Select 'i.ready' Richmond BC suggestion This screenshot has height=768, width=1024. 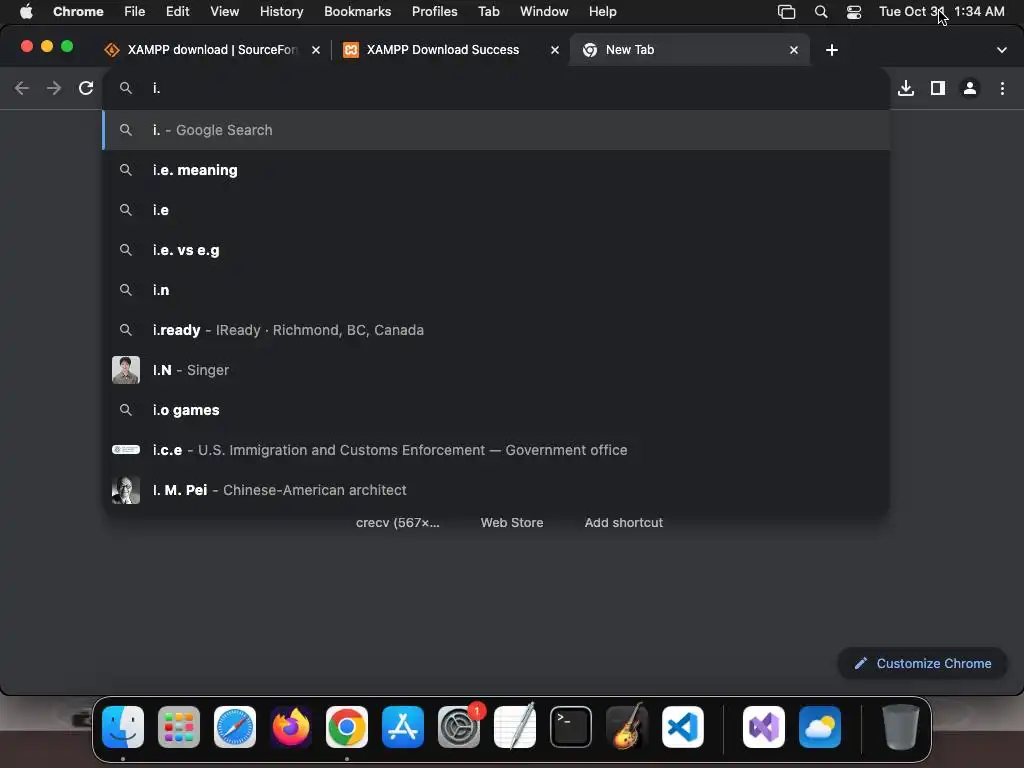coord(496,330)
